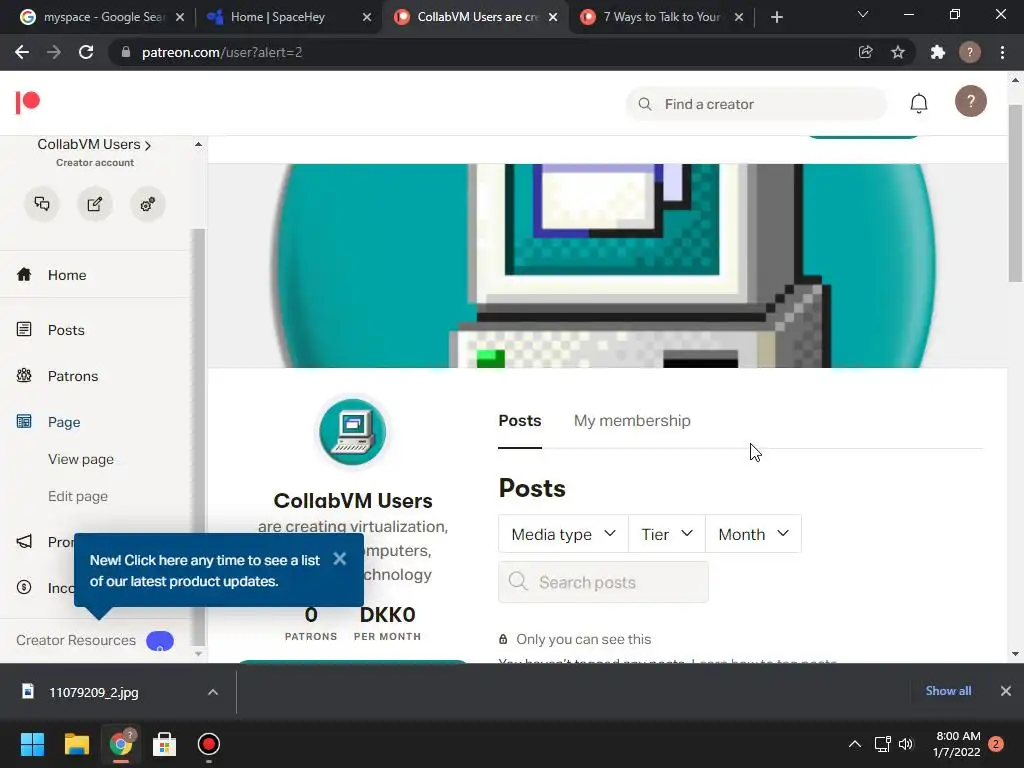This screenshot has height=768, width=1024.
Task: Open the Windows Start menu
Action: (32, 744)
